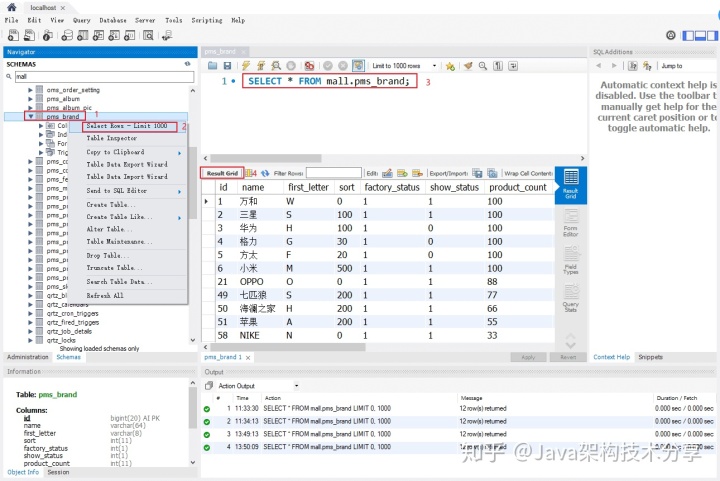This screenshot has height=481, width=720.
Task: Save query to snippets star icon
Action: (450, 66)
